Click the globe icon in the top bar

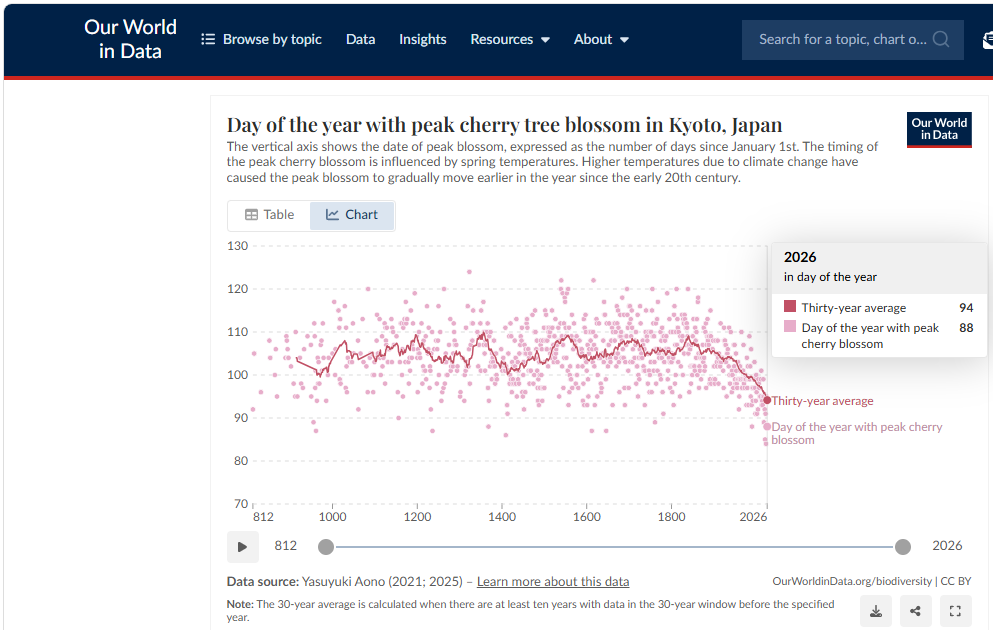[988, 39]
